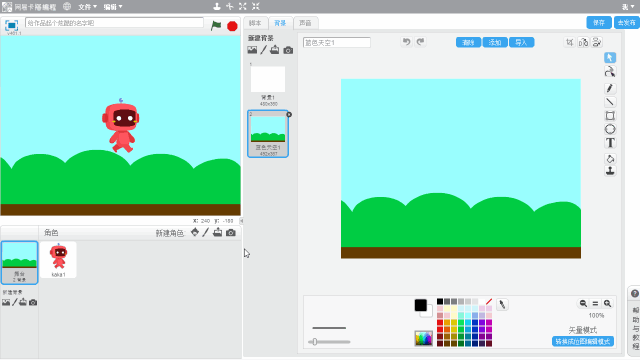The width and height of the screenshot is (640, 360).
Task: Click the green flag to run the project
Action: [216, 26]
